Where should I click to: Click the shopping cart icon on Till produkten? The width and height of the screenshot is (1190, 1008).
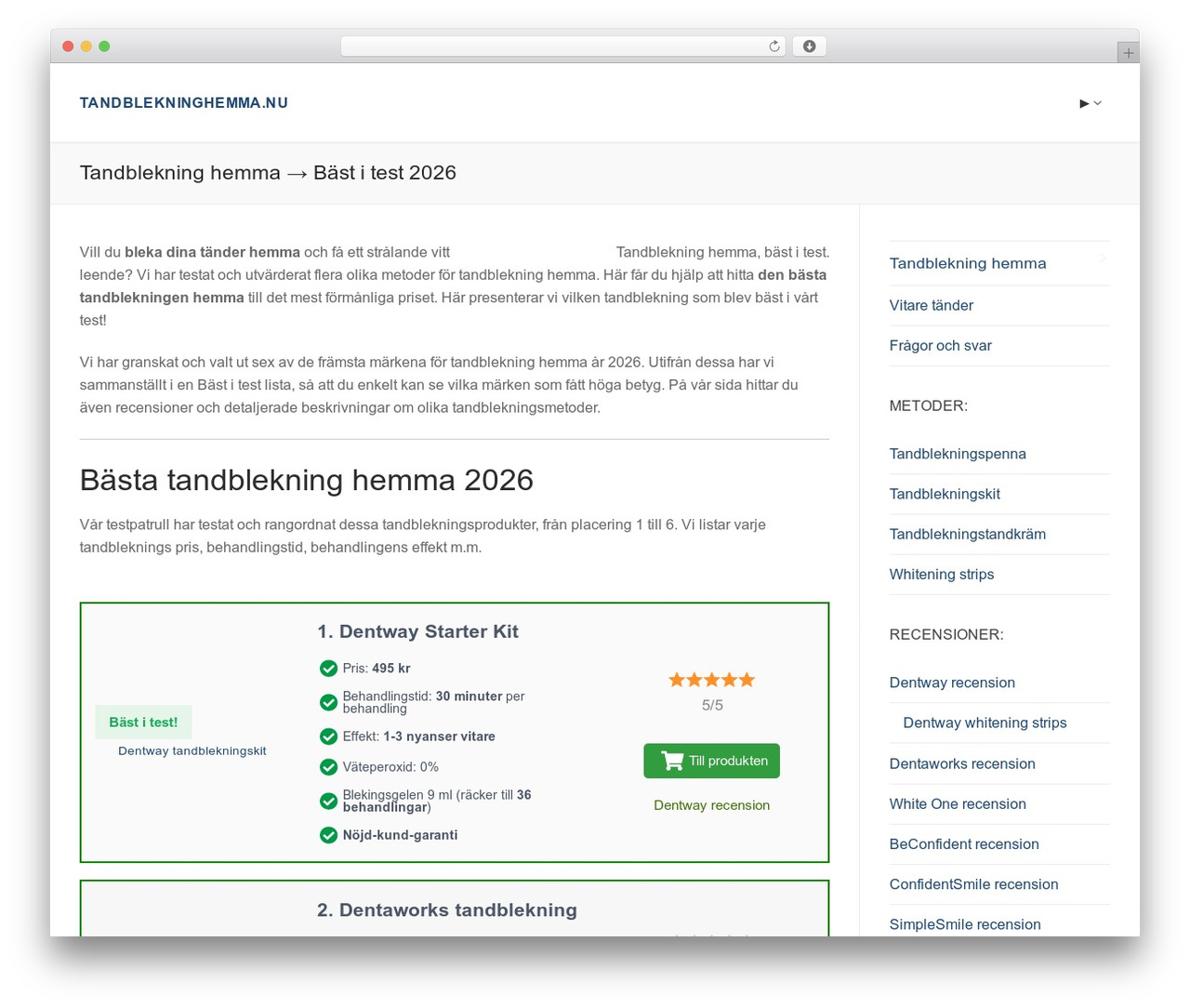[x=671, y=761]
